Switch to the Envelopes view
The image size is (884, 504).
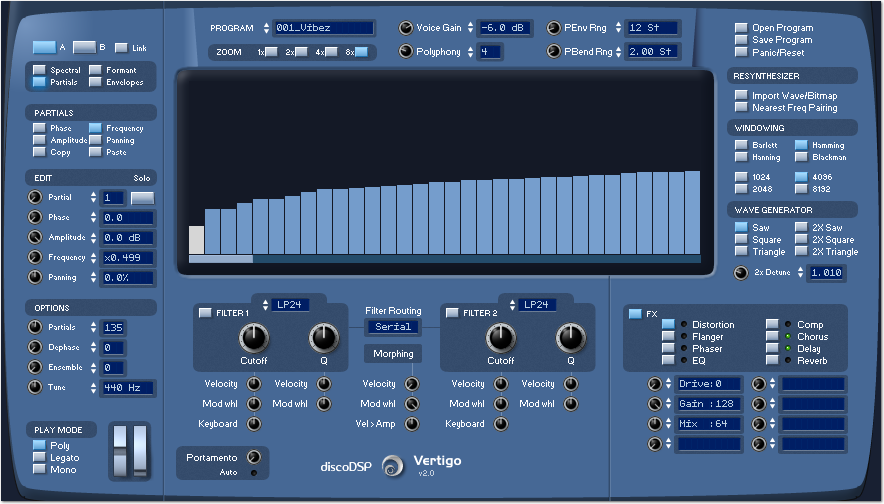click(96, 82)
